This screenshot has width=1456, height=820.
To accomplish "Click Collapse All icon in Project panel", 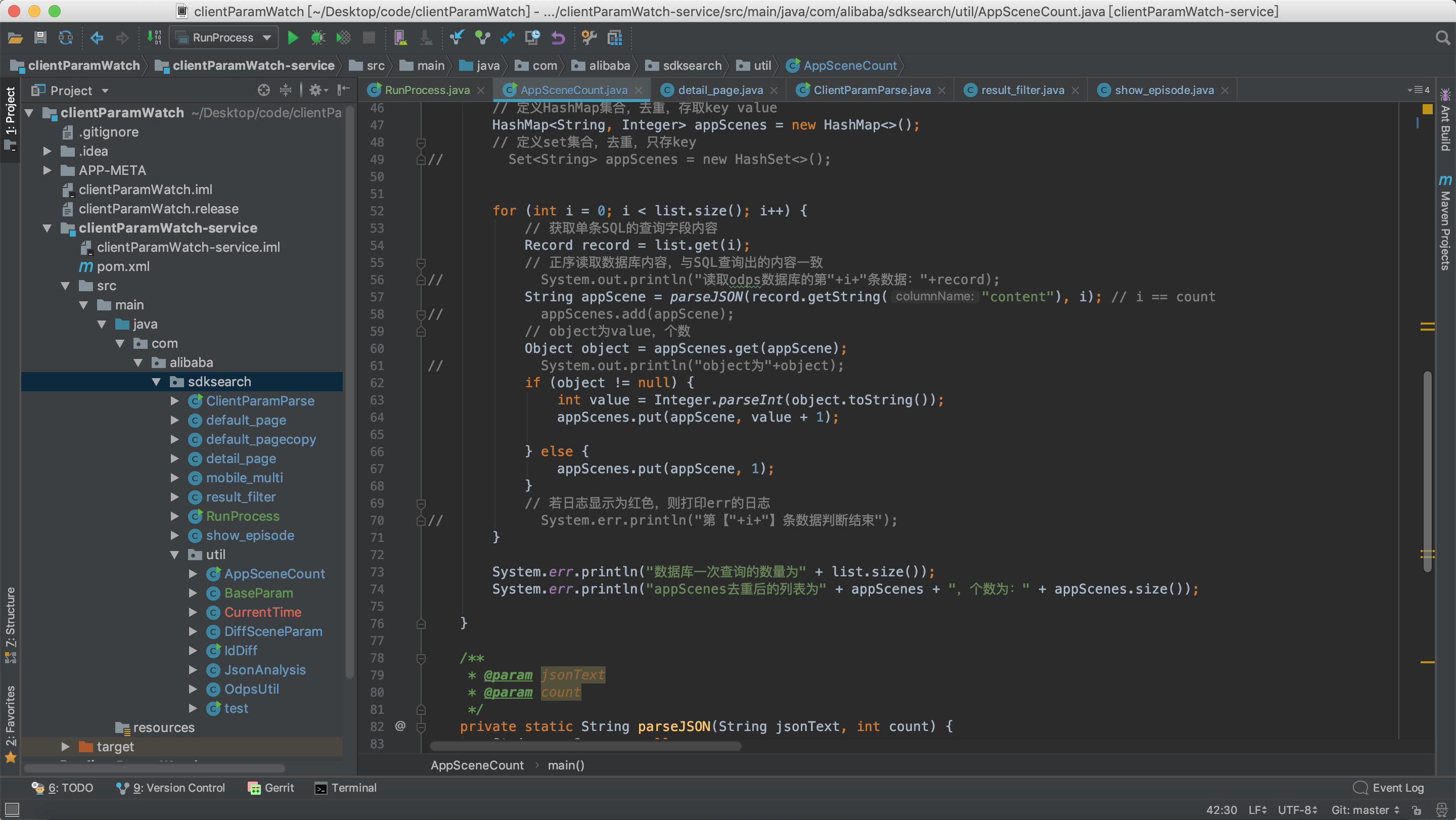I will [286, 90].
